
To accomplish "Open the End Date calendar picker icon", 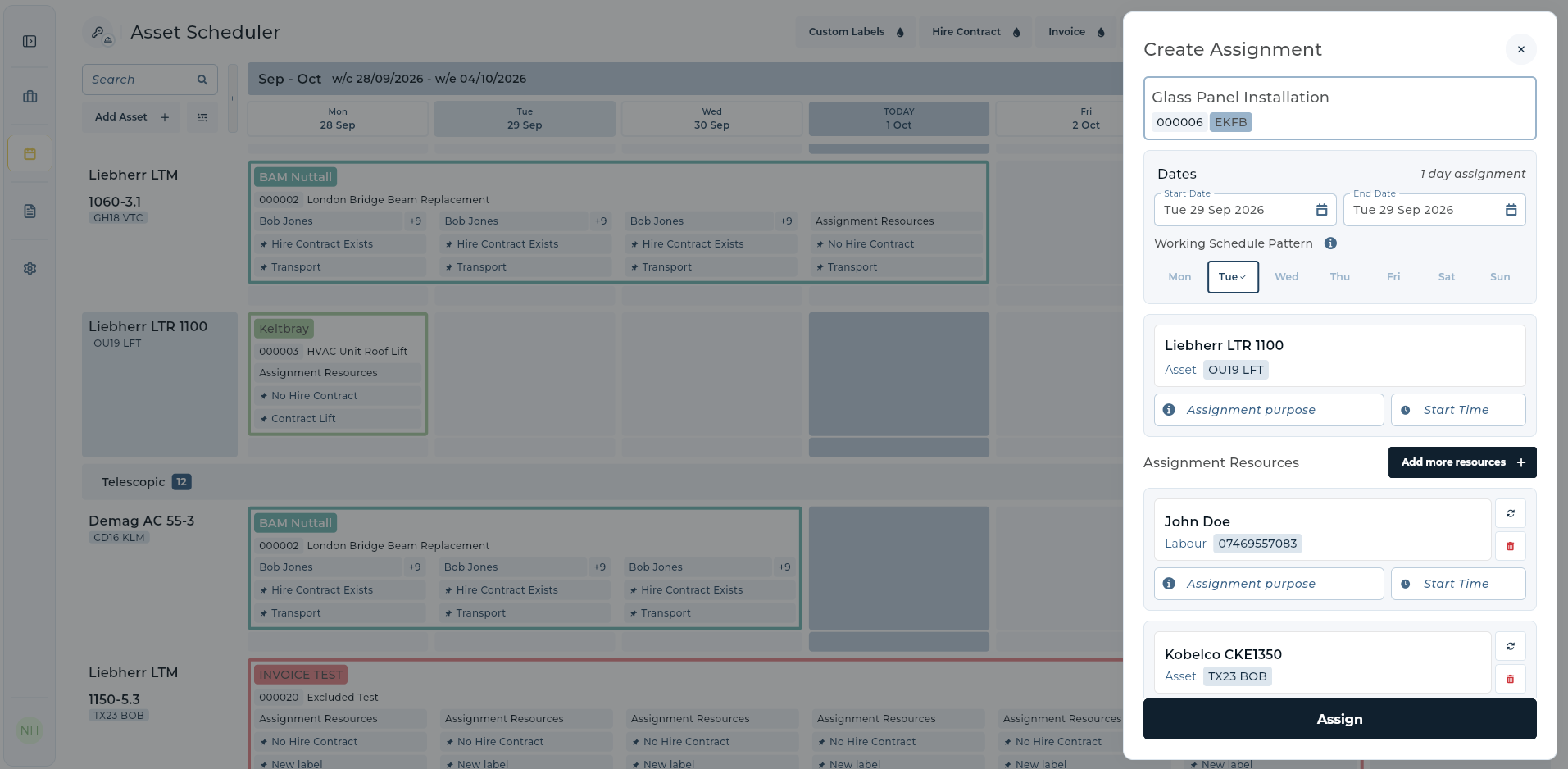I will click(1511, 210).
